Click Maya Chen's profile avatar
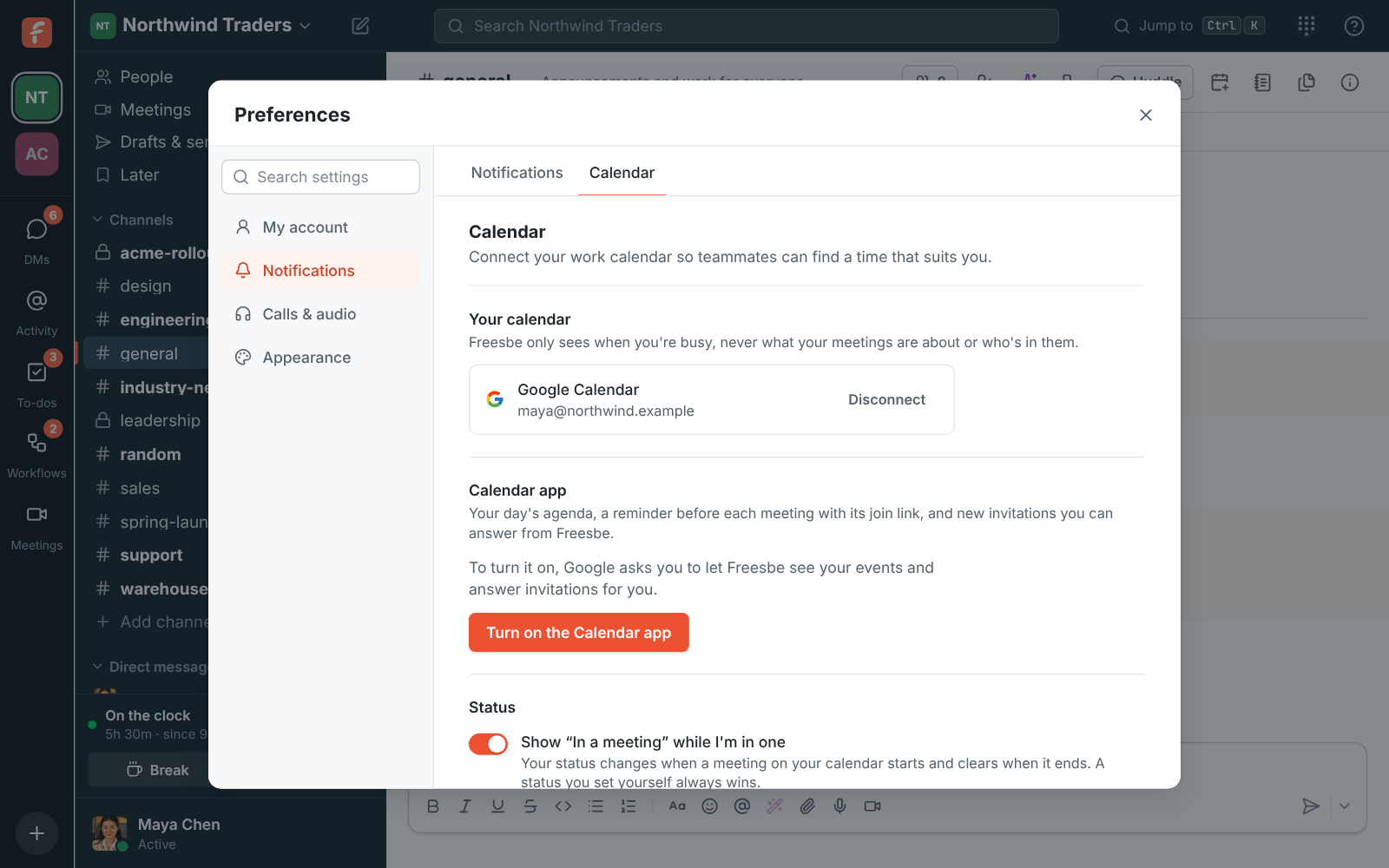The width and height of the screenshot is (1389, 868). coord(109,833)
